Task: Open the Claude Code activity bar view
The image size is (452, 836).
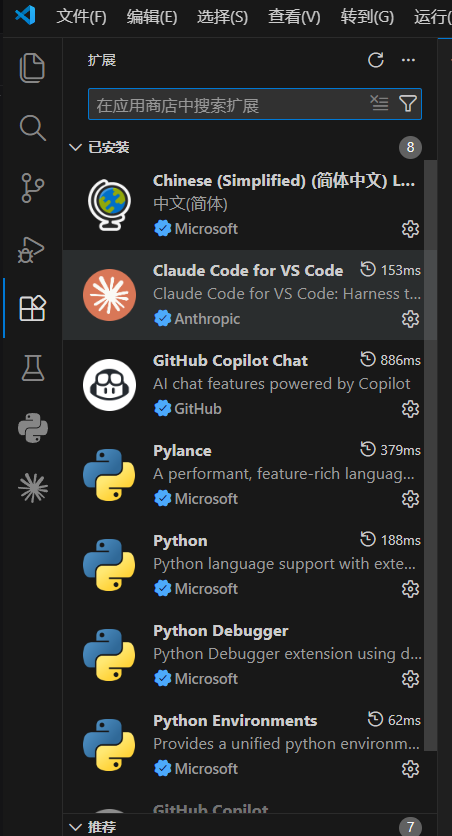Action: pyautogui.click(x=33, y=488)
